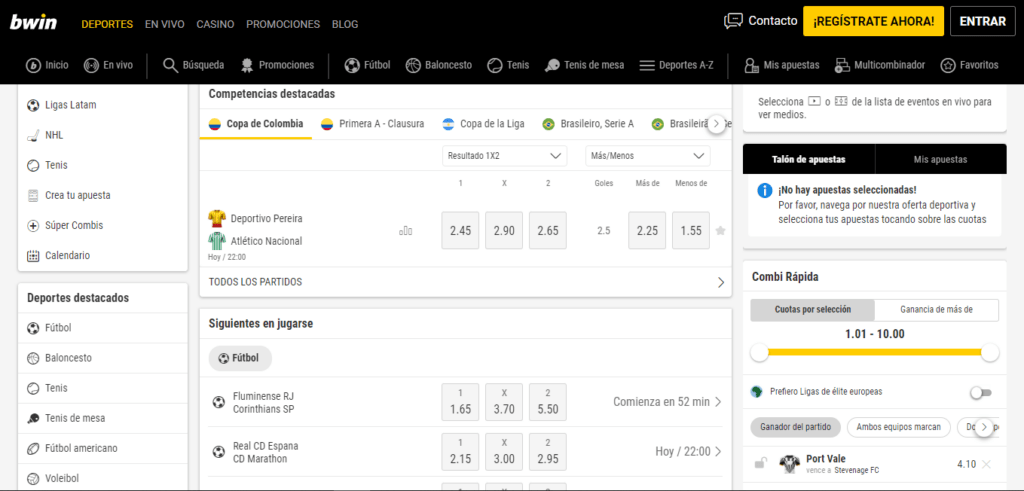The height and width of the screenshot is (491, 1024).
Task: Open Fluminense RJ match via Comienza en 52 min
Action: point(667,402)
